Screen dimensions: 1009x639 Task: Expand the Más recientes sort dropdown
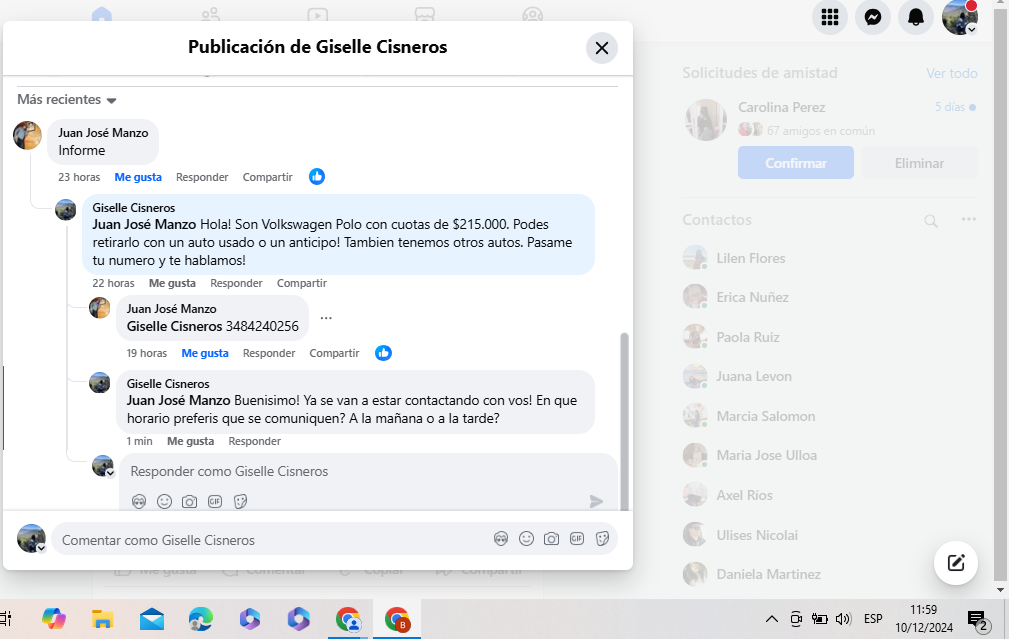pos(67,100)
